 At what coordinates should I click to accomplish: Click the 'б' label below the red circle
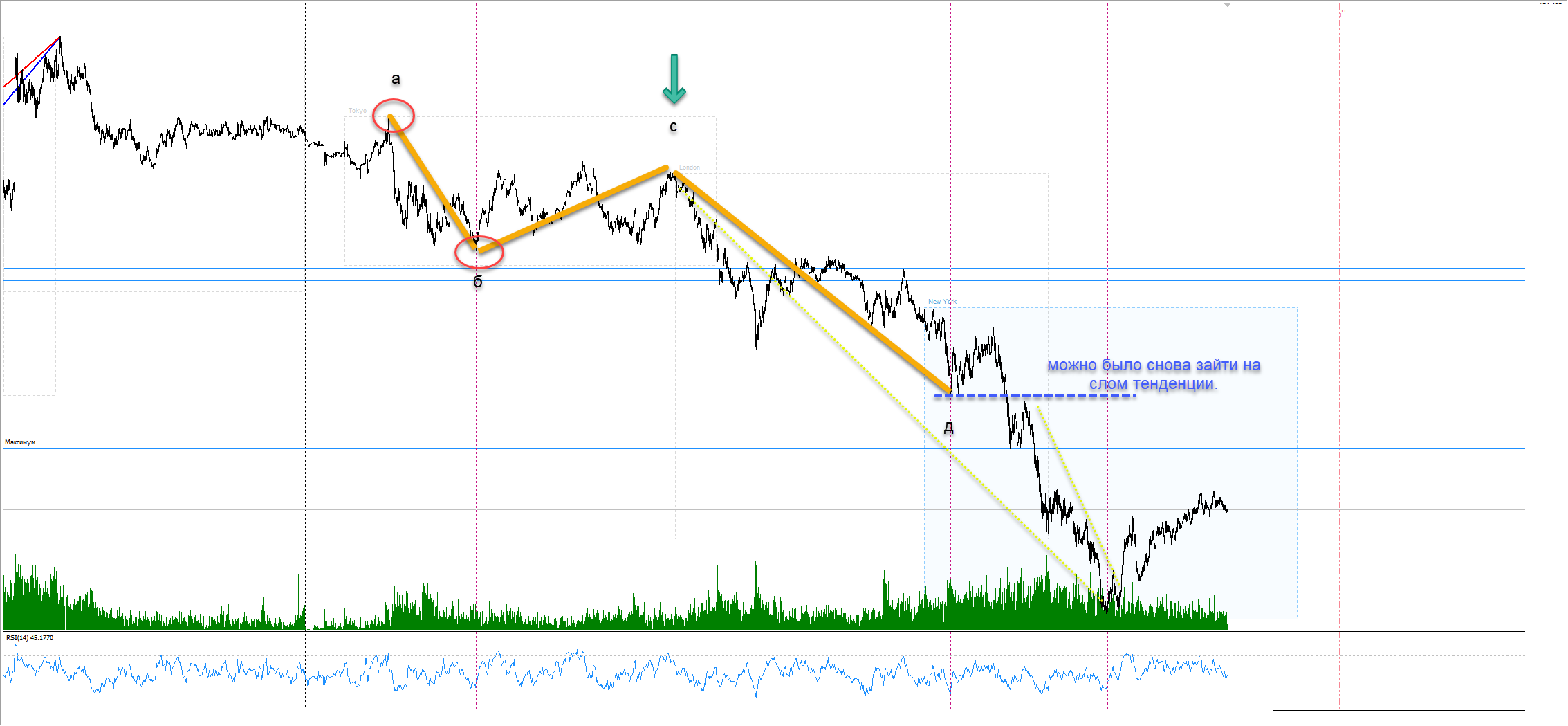pos(477,282)
